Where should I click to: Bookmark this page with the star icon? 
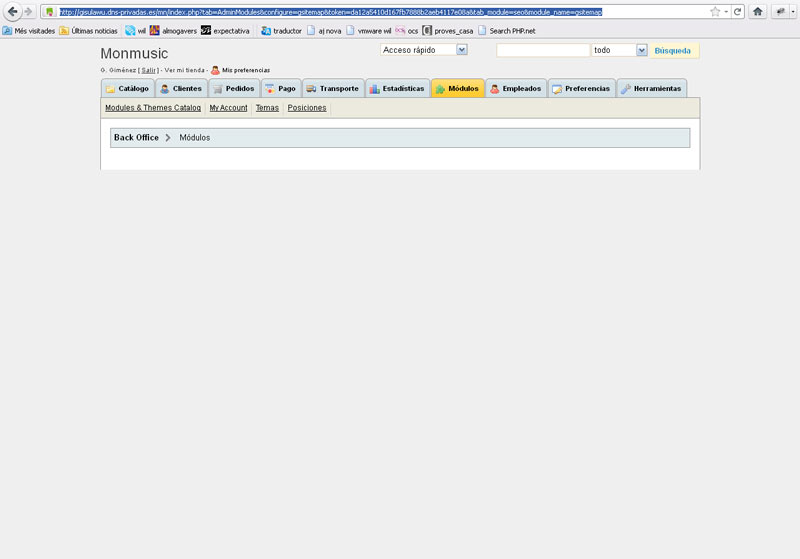coord(715,12)
